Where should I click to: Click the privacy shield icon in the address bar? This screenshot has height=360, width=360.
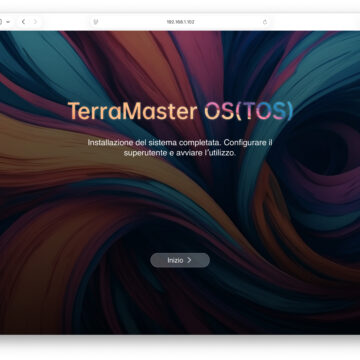point(96,22)
